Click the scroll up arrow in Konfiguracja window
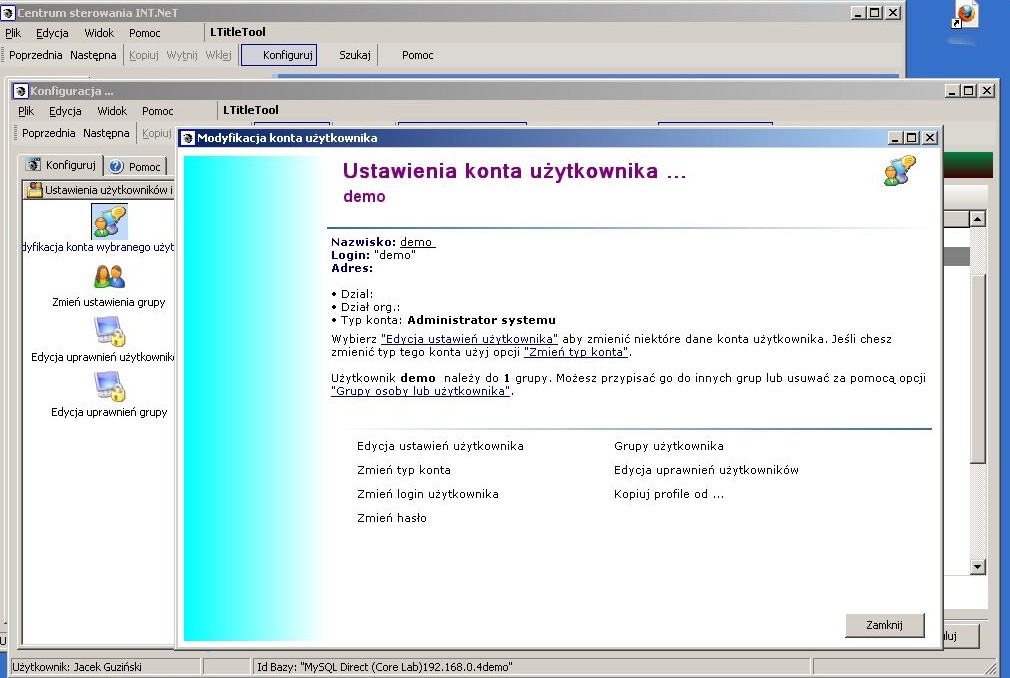The image size is (1010, 678). (978, 219)
